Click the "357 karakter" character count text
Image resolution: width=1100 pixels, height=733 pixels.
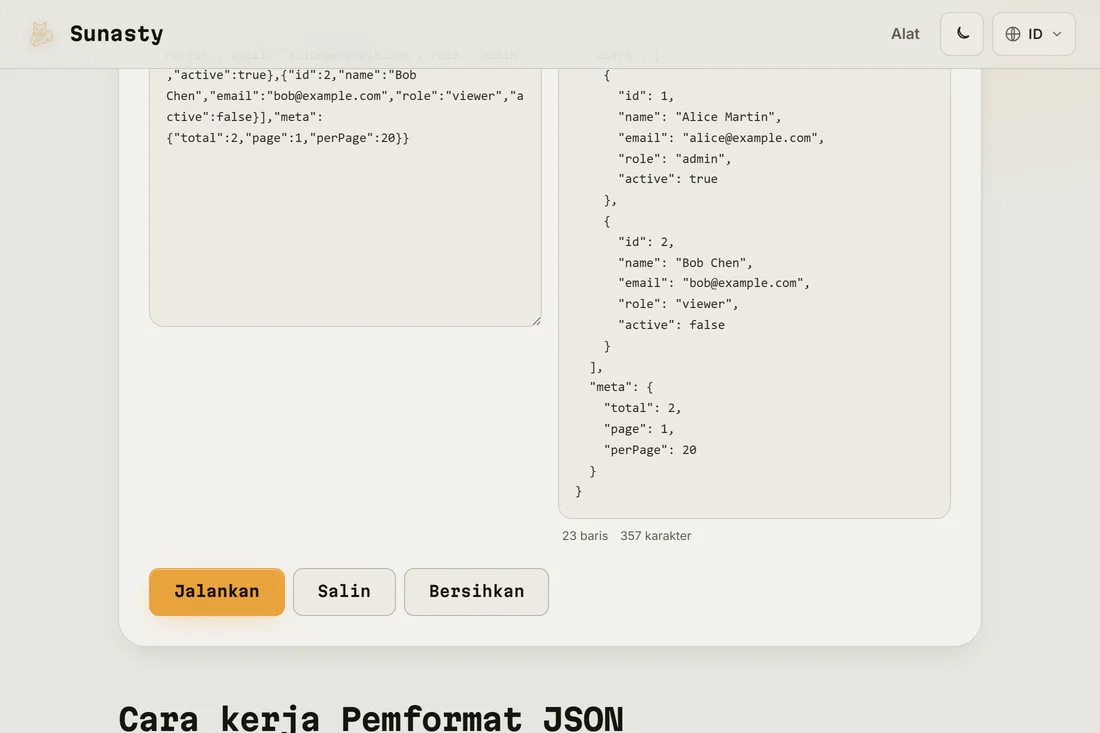click(655, 535)
